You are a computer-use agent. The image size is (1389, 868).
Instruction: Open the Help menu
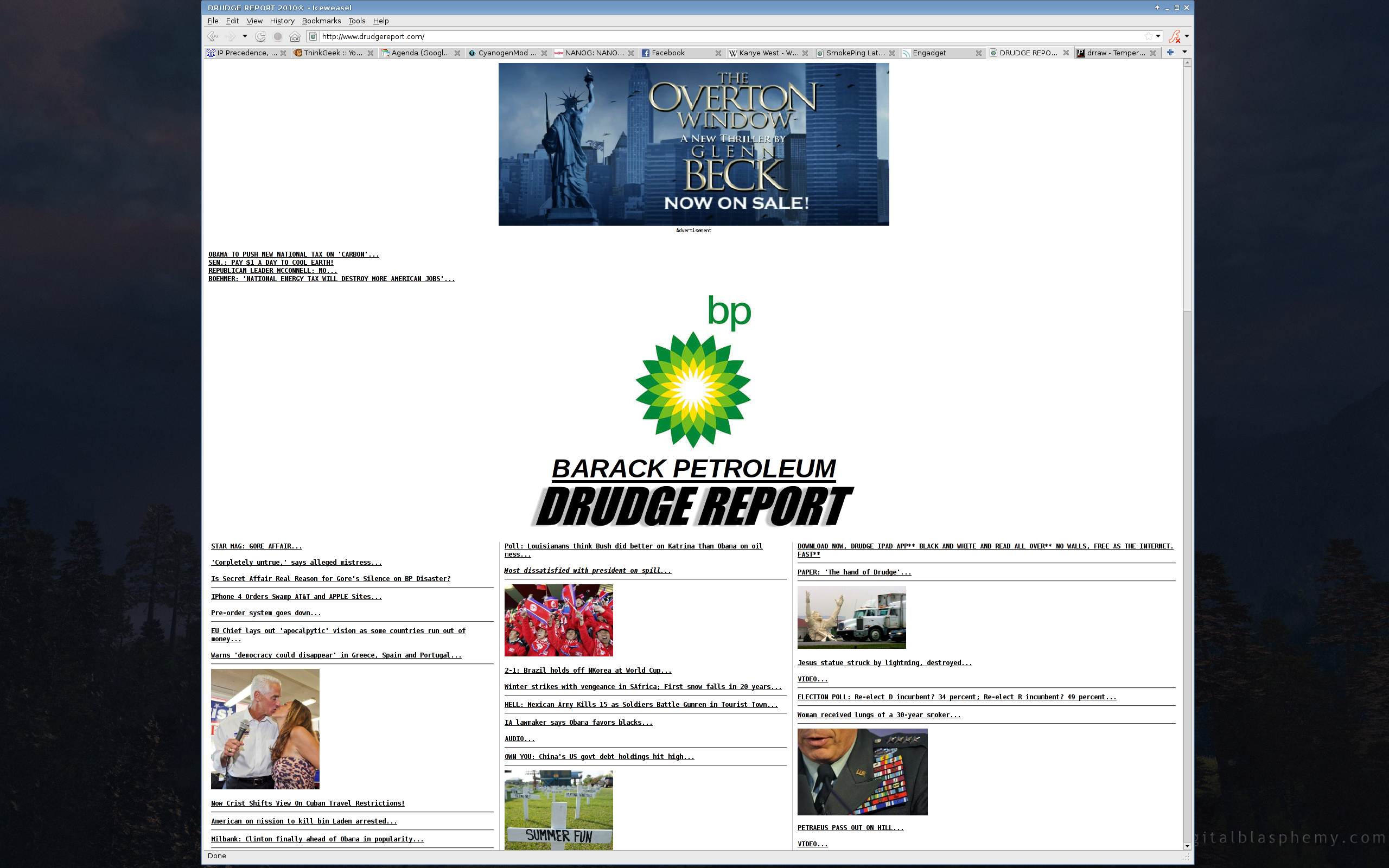[381, 21]
